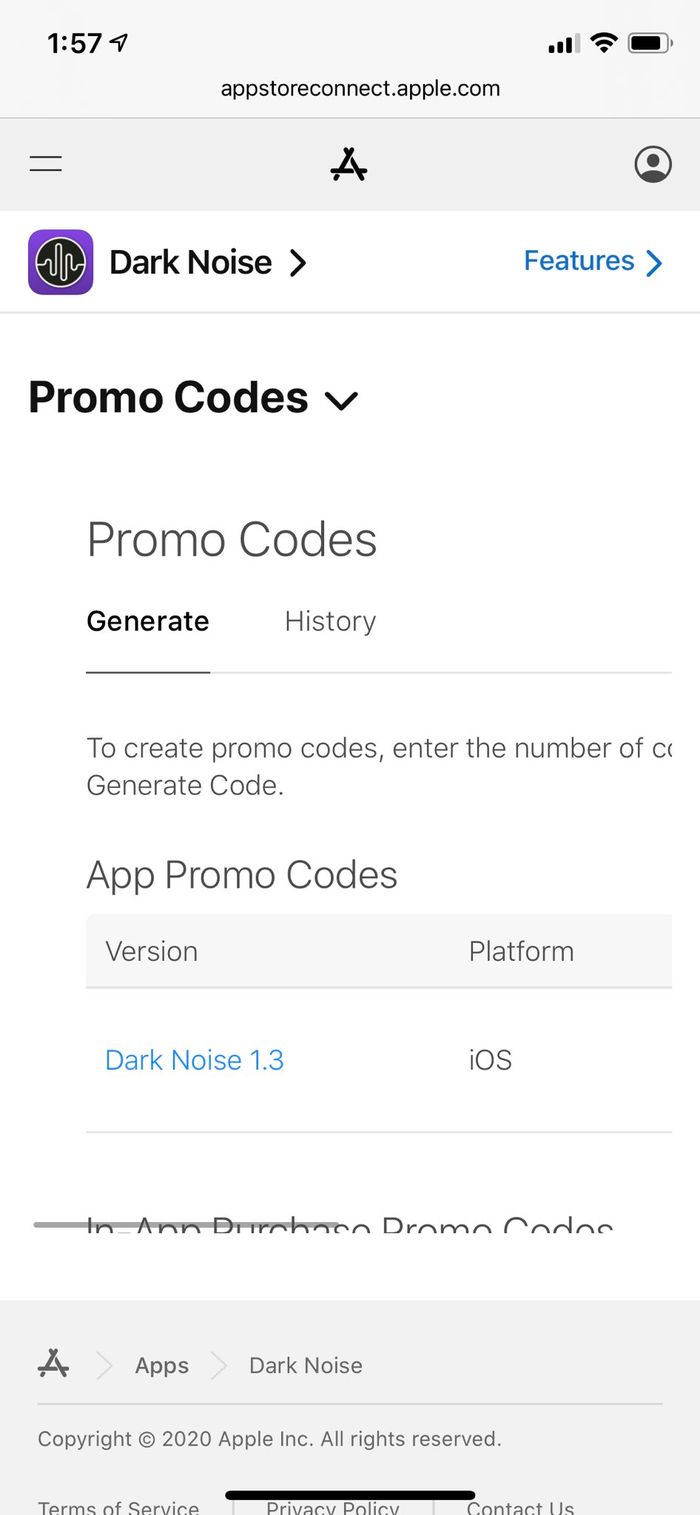Go to Apps in footer breadcrumb
The width and height of the screenshot is (700, 1515).
pos(162,1365)
